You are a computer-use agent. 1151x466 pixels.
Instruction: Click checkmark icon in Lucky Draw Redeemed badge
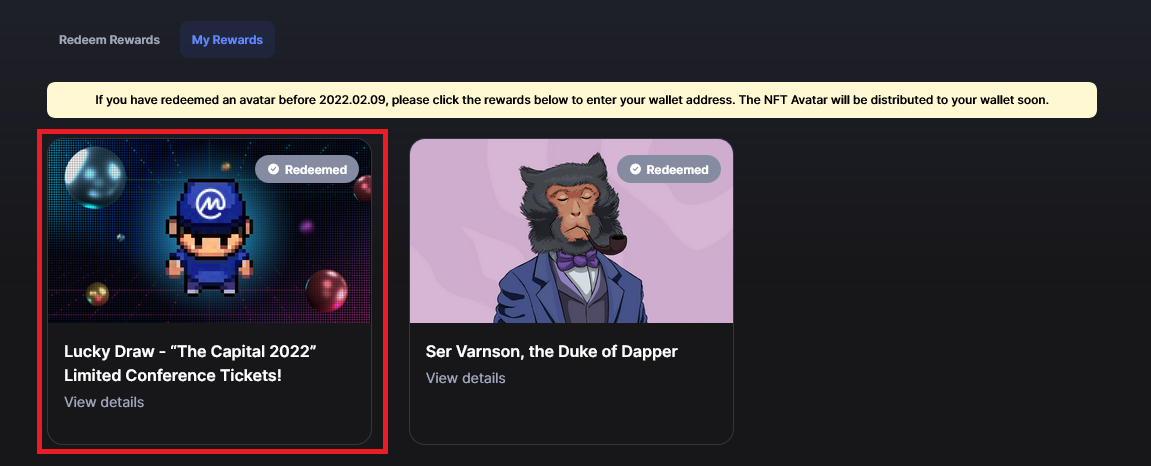pos(273,170)
